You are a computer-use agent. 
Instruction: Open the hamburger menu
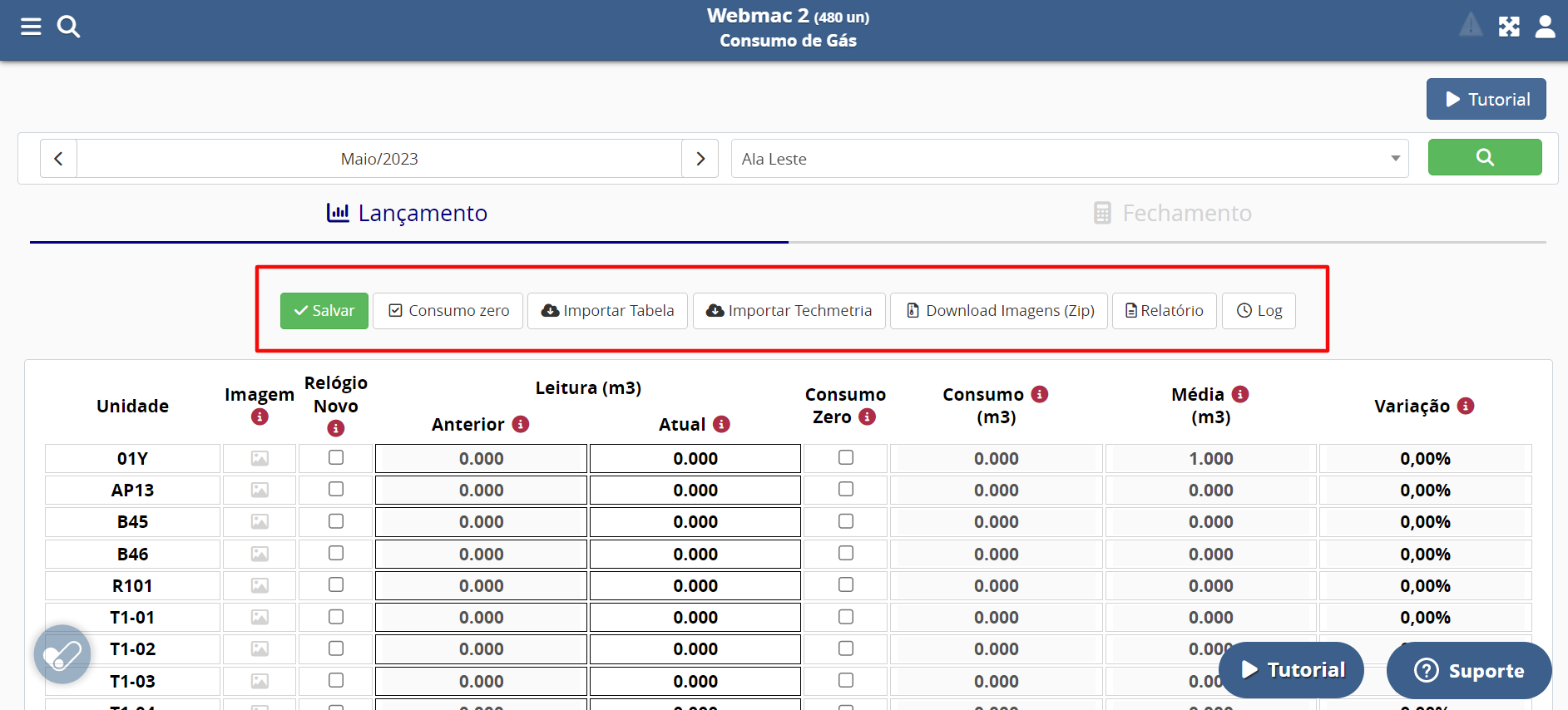coord(31,27)
